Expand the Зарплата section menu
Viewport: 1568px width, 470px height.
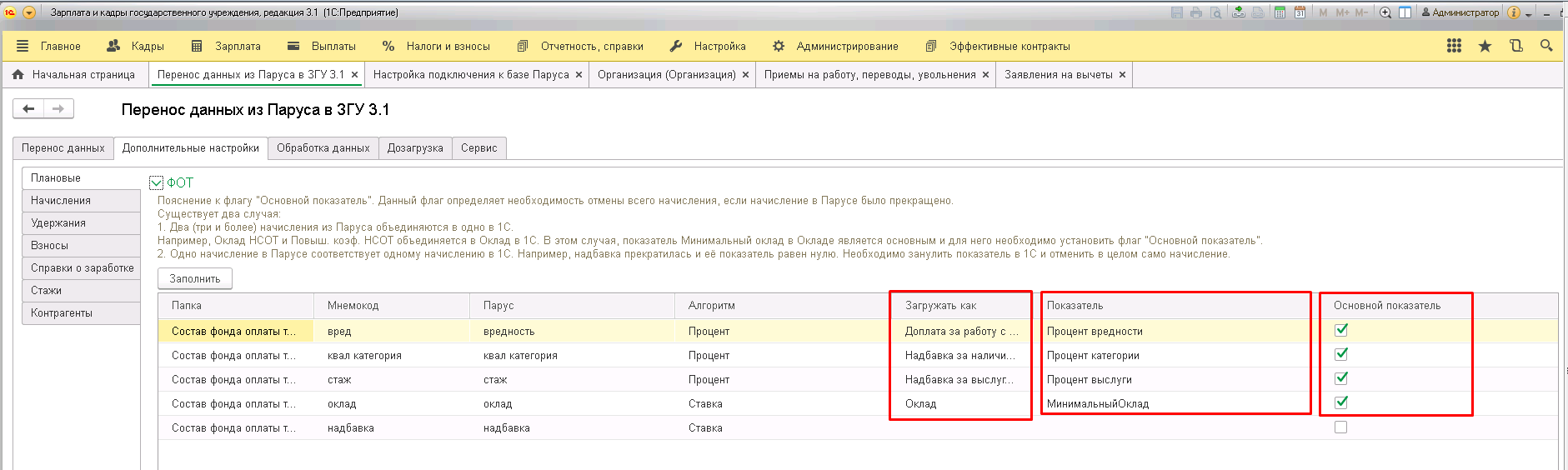click(227, 46)
